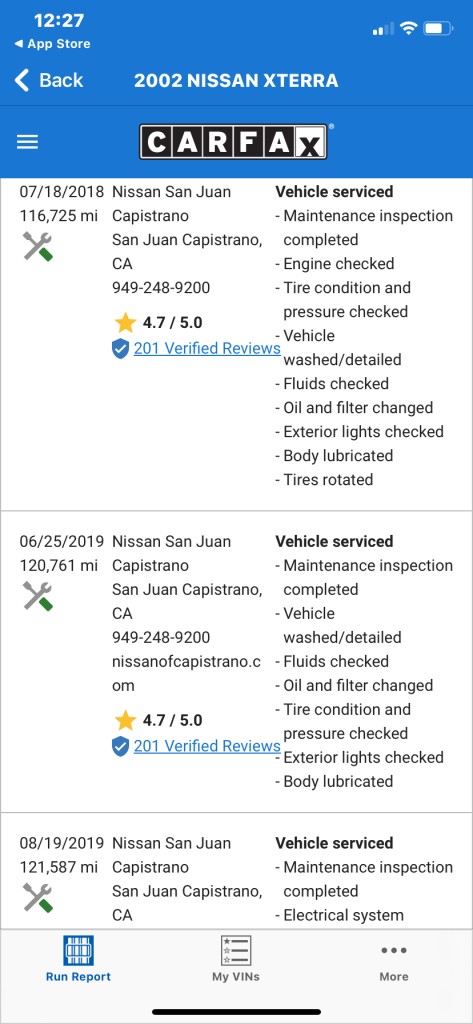
Task: Tap wrench icon for 08/19/2019 service
Action: (38, 898)
